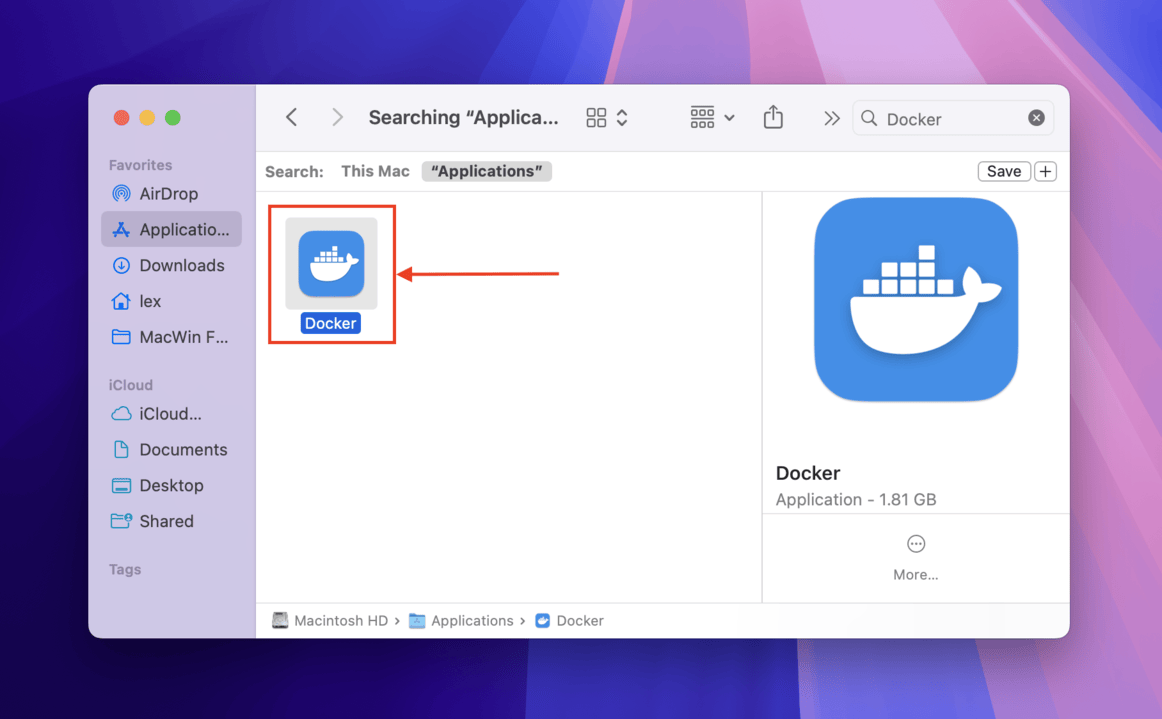Click into the Docker search field

953,119
